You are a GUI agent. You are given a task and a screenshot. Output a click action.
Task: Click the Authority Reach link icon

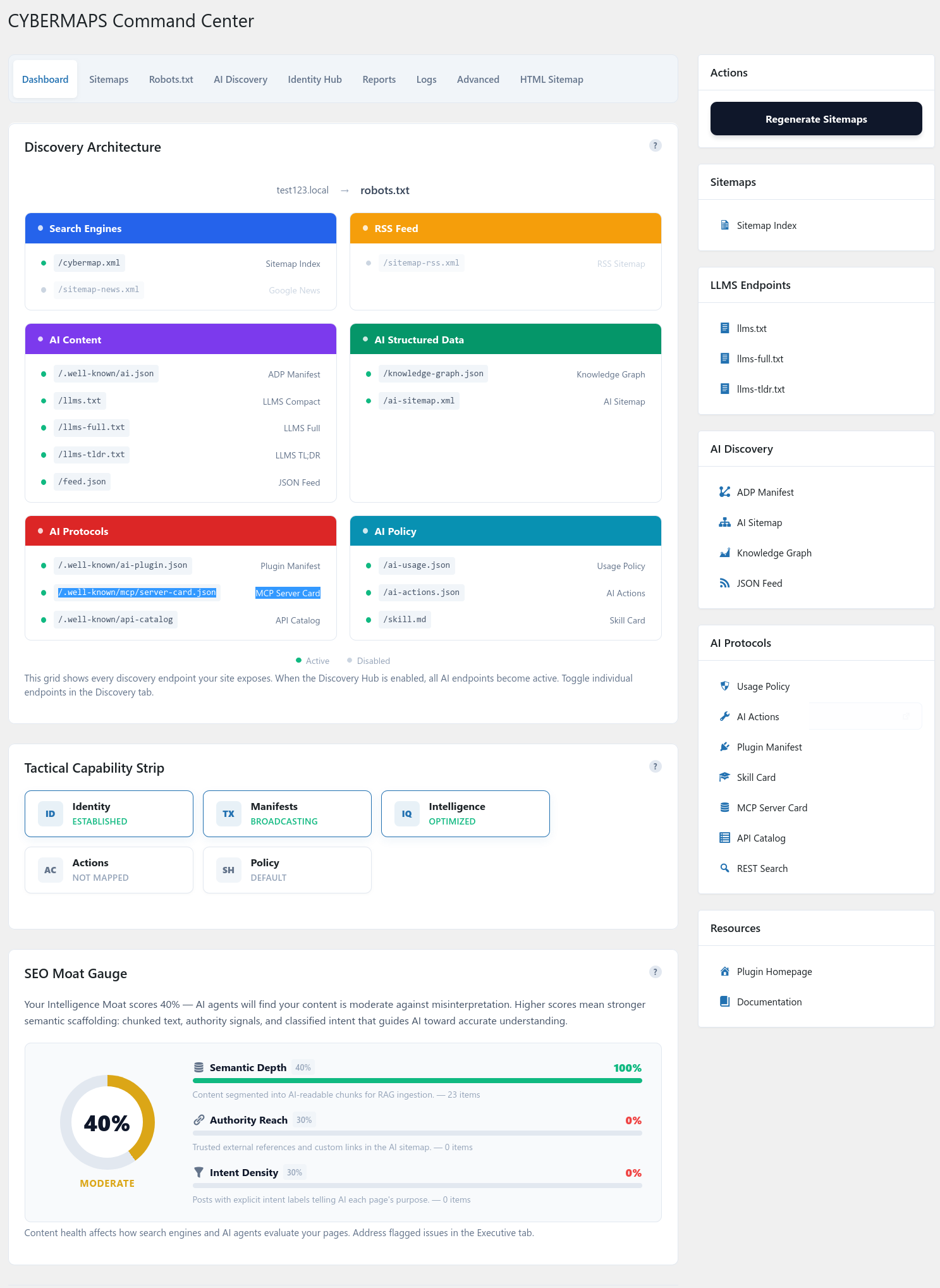click(198, 1120)
